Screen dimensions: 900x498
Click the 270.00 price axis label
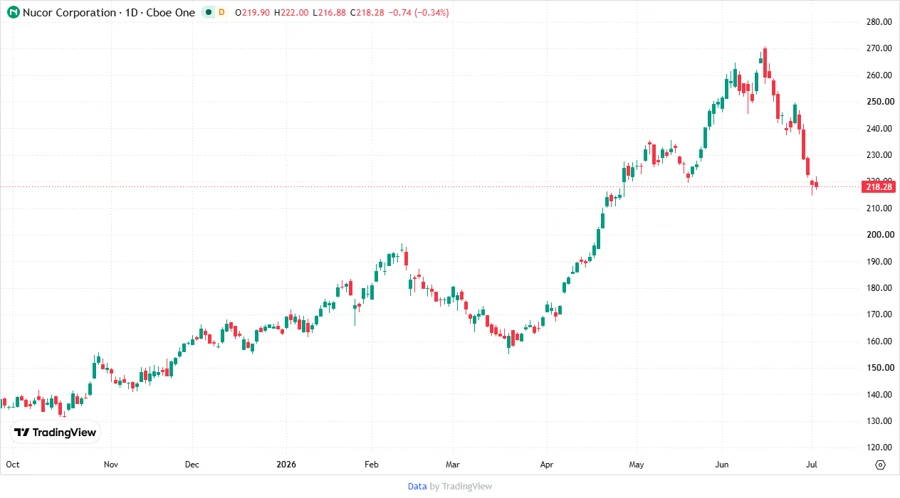coord(879,48)
